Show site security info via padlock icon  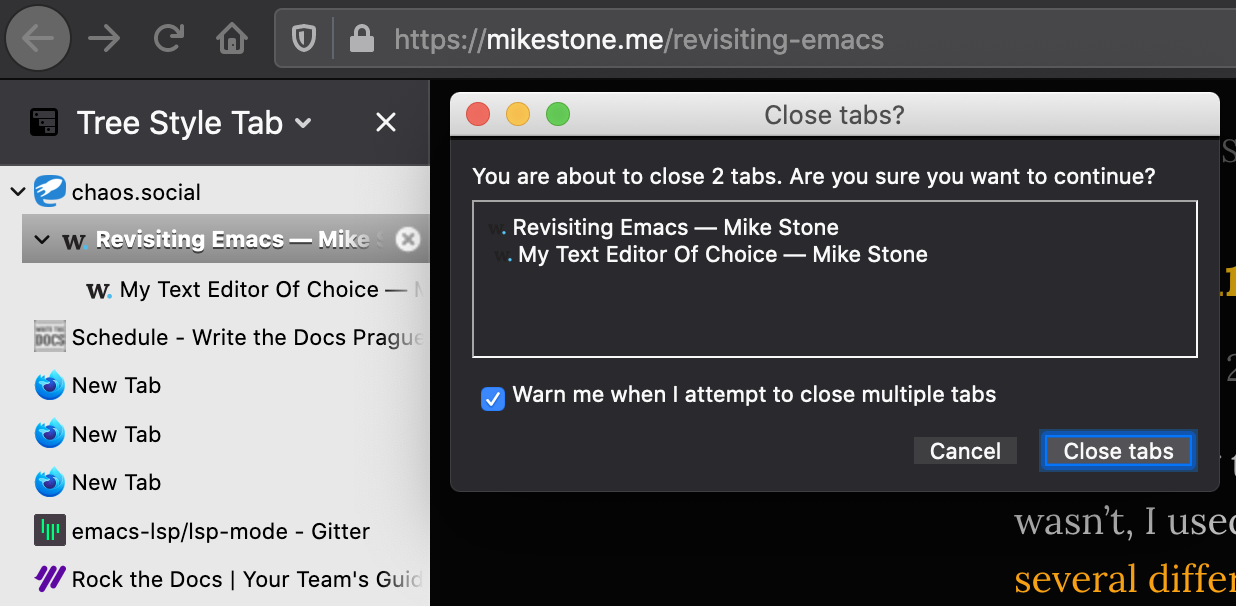click(x=361, y=39)
